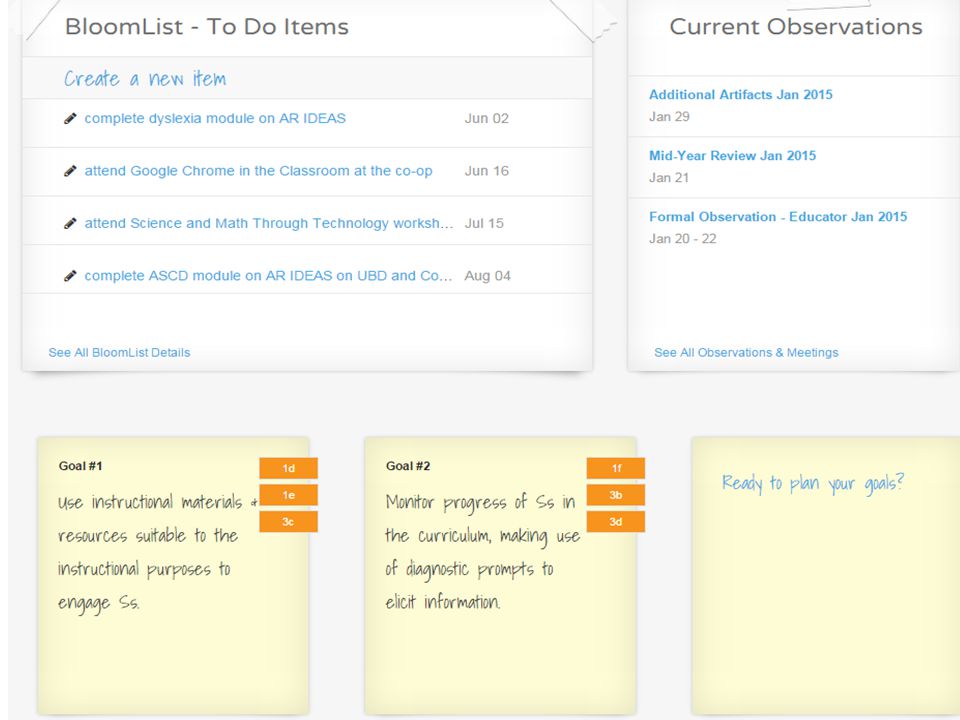Click the orange 3d tag on Goal #2
This screenshot has width=960, height=720.
(x=616, y=522)
